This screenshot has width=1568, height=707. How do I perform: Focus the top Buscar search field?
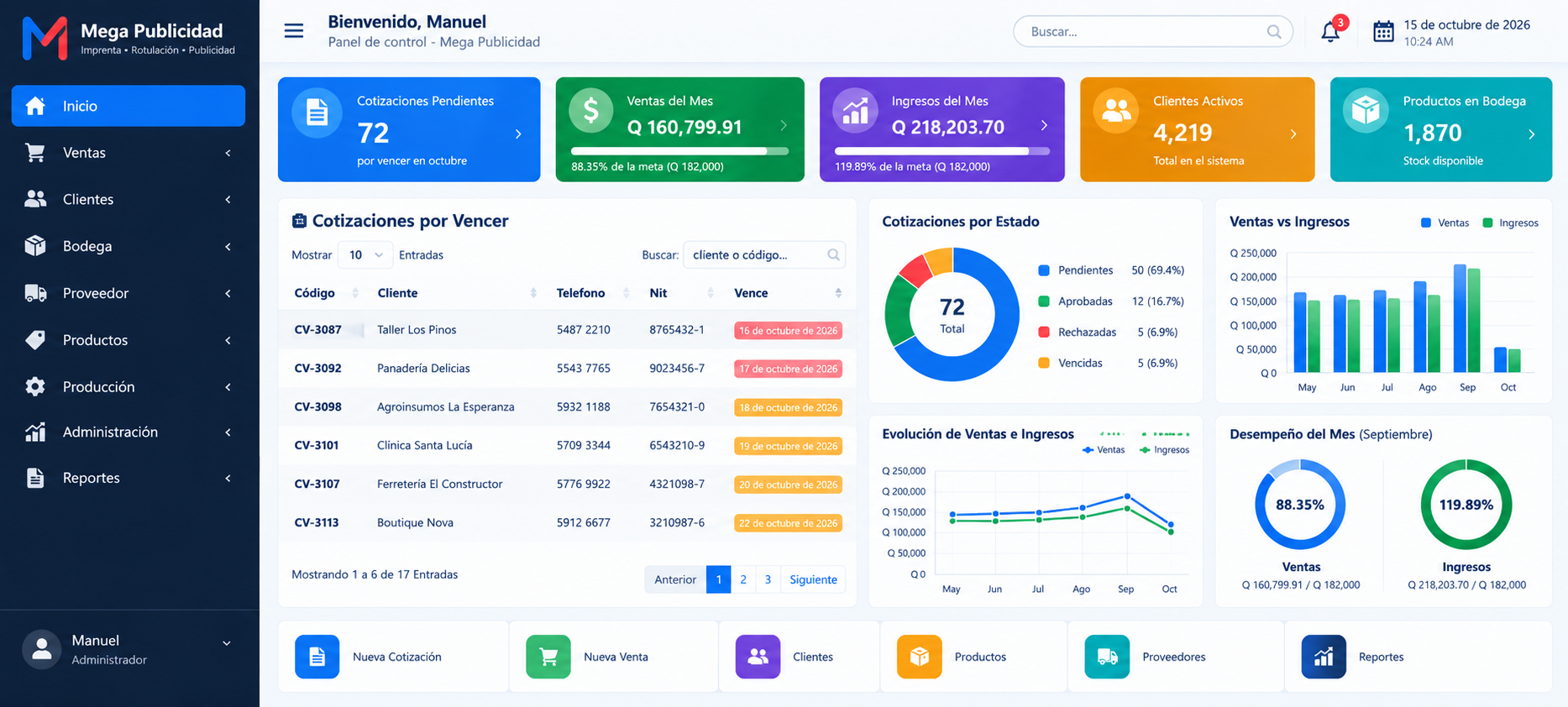tap(1152, 32)
